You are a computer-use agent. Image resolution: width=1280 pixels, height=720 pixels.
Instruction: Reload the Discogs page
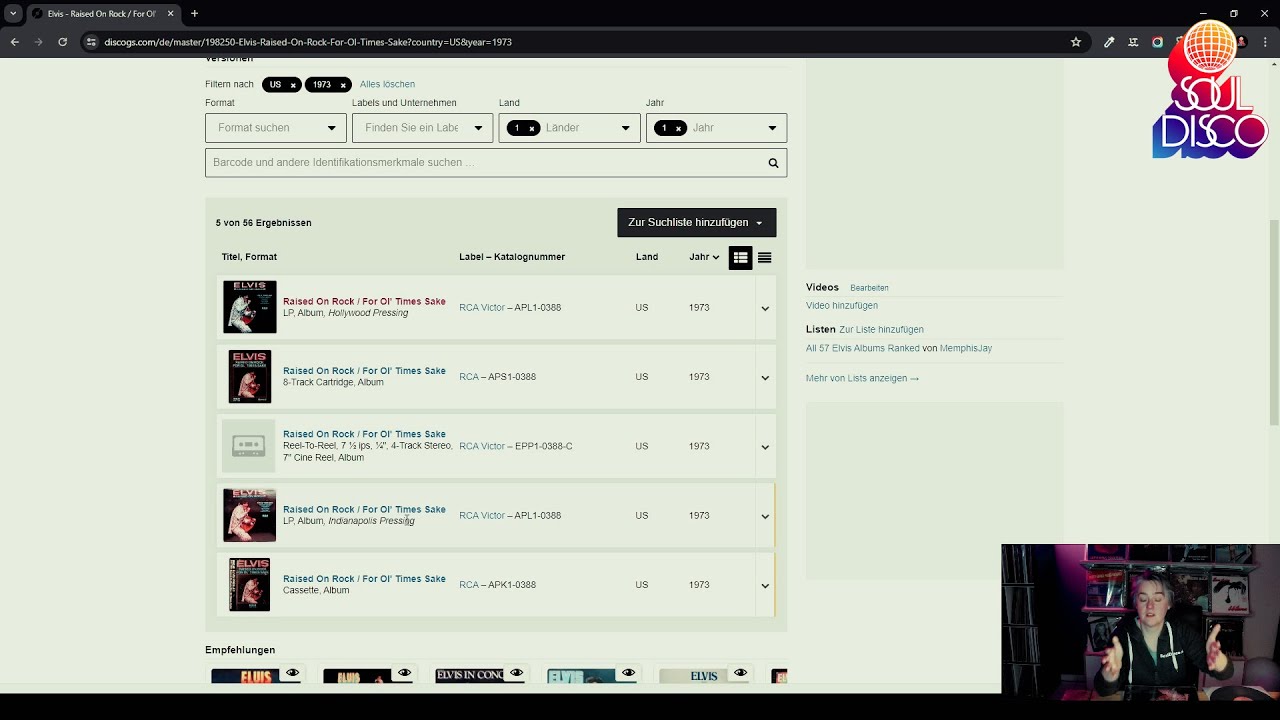tap(62, 42)
